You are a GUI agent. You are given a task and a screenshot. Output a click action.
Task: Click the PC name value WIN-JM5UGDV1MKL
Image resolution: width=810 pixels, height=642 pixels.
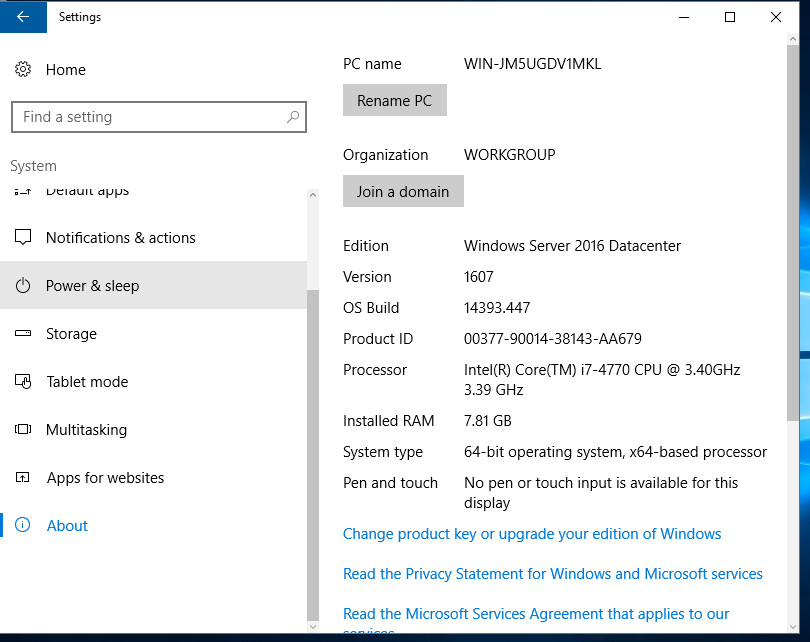coord(533,64)
